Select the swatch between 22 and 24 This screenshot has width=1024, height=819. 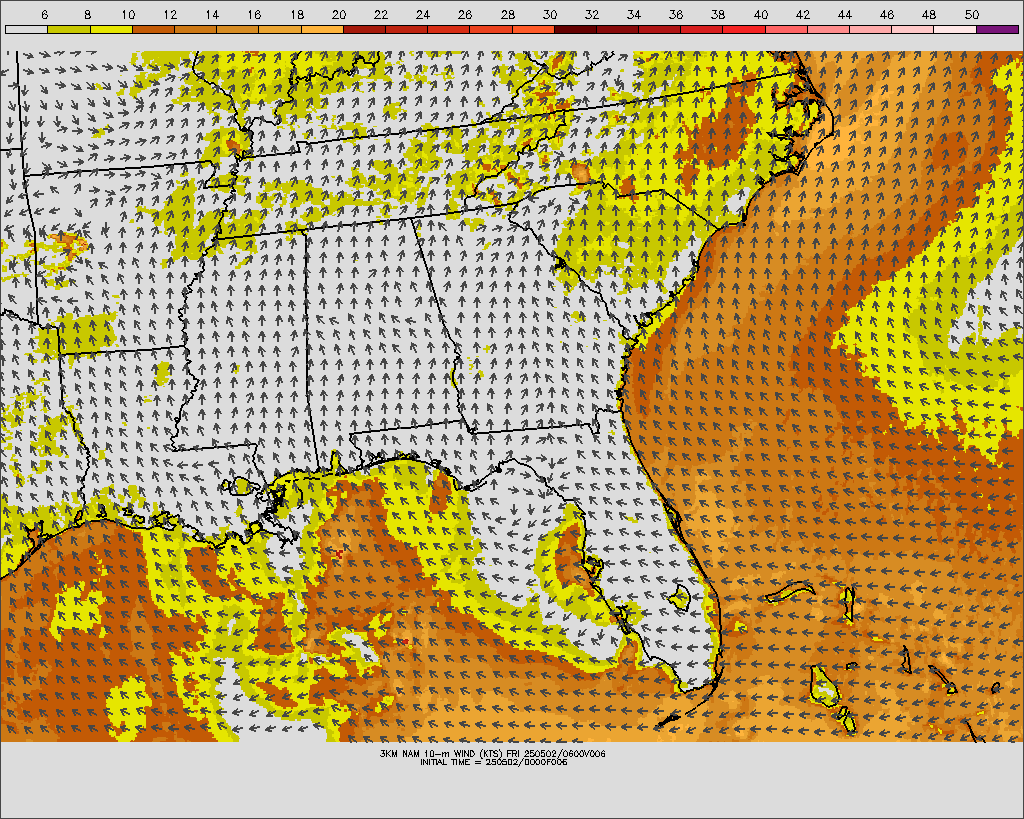(407, 29)
